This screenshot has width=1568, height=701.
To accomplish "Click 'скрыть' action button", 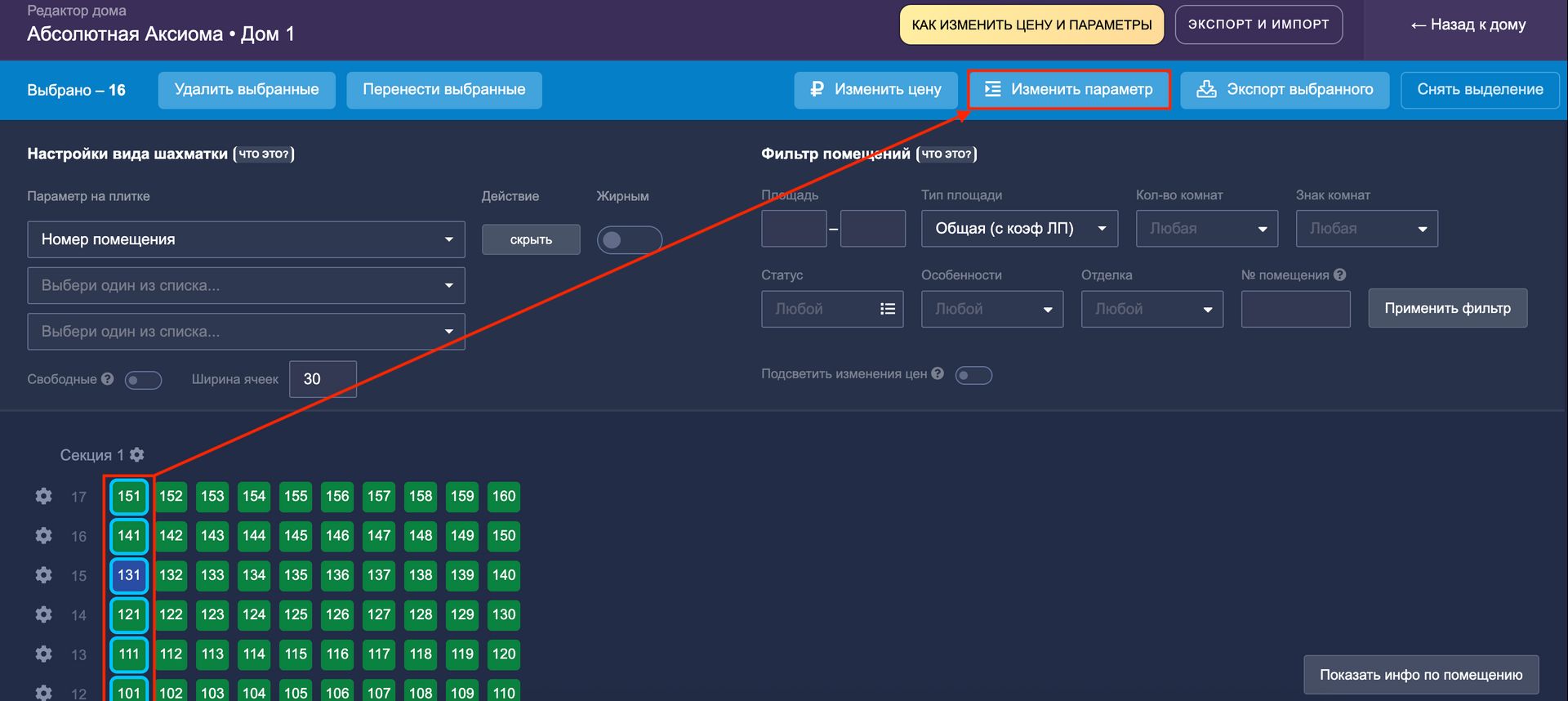I will point(531,239).
